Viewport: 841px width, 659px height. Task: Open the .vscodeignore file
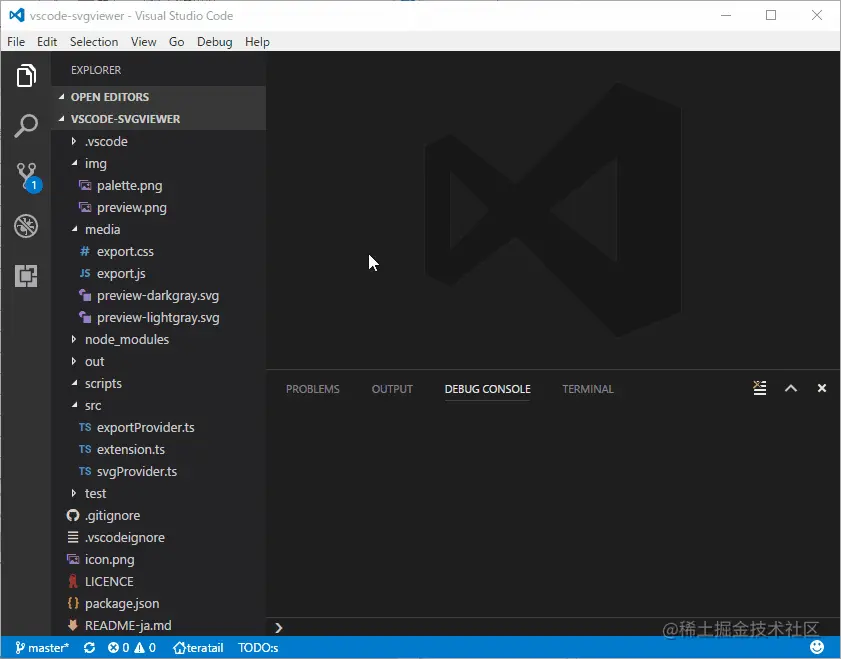159,537
